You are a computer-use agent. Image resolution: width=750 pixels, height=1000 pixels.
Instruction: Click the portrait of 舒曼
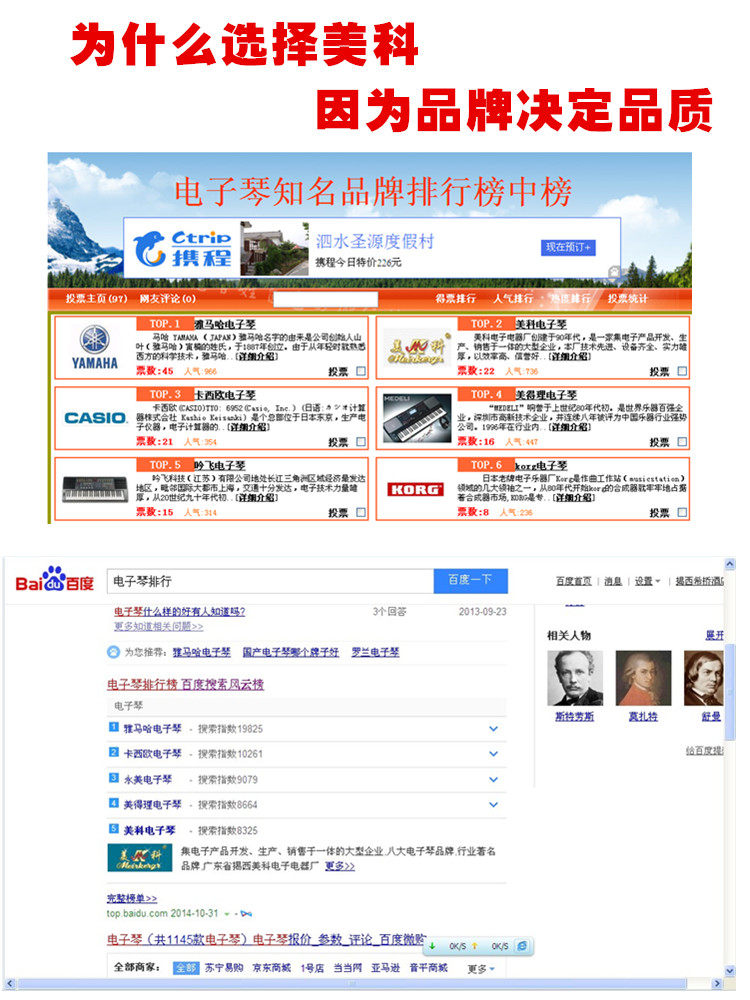(x=704, y=678)
